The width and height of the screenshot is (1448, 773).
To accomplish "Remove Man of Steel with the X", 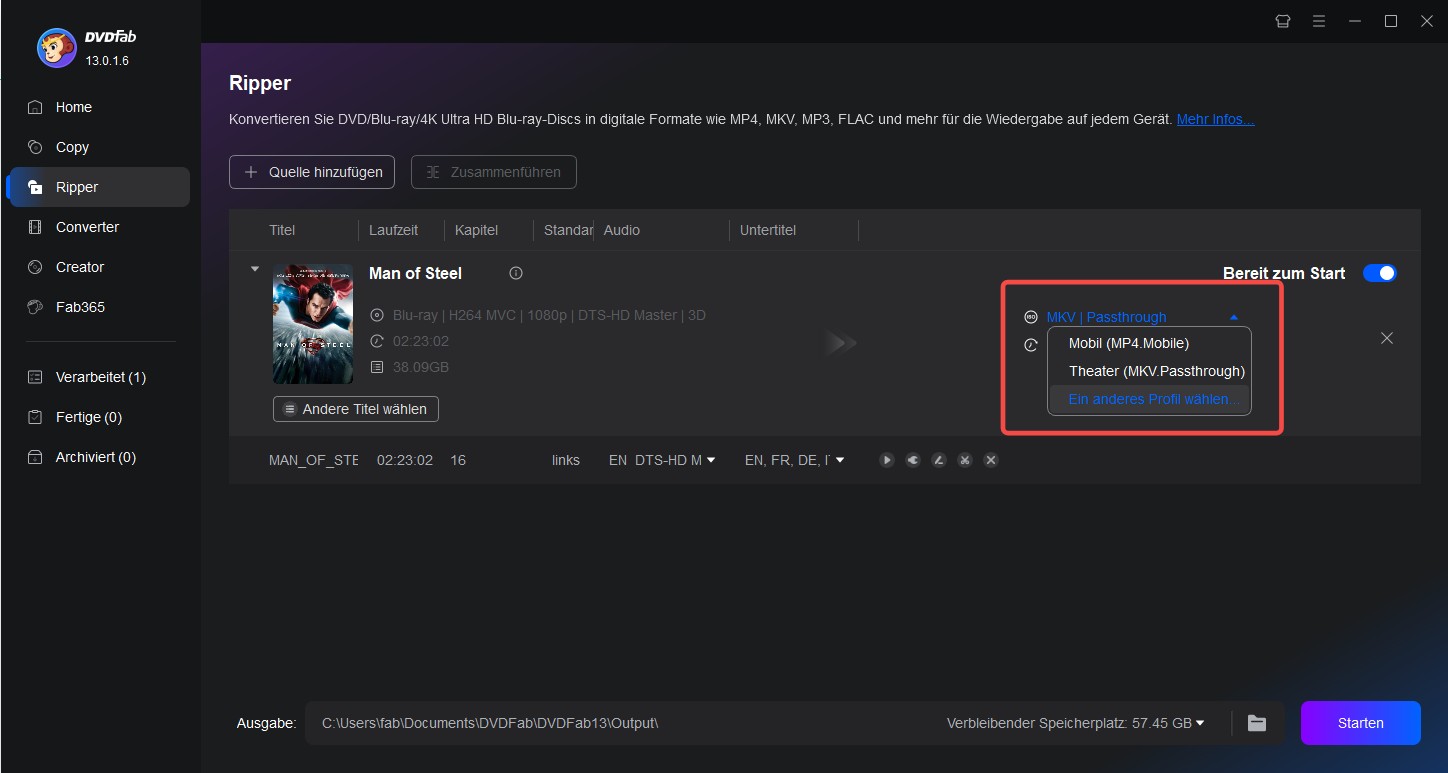I will click(x=1387, y=338).
